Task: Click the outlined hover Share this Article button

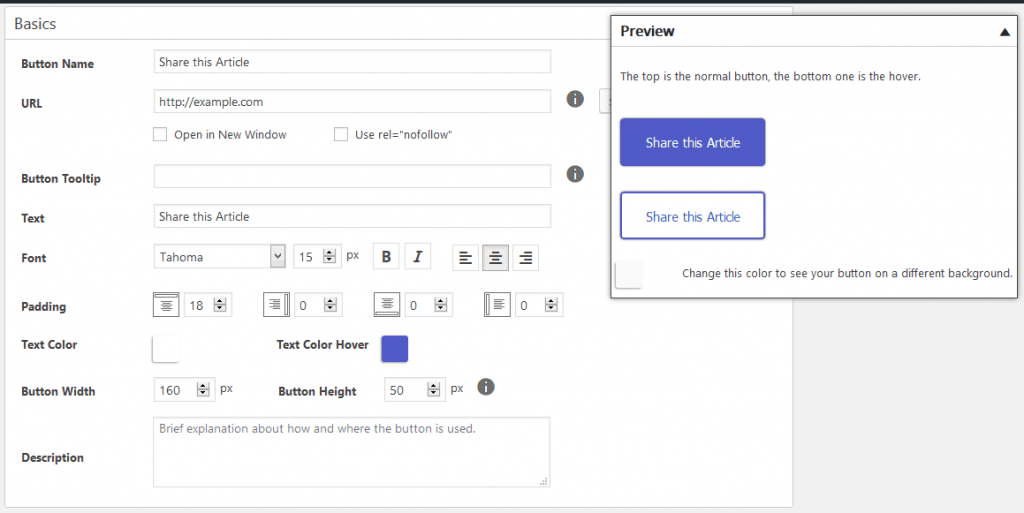Action: pyautogui.click(x=692, y=216)
